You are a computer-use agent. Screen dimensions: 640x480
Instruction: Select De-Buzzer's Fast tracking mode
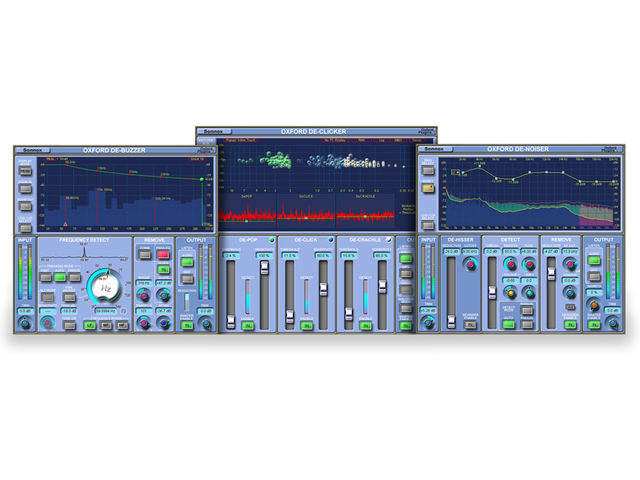(x=46, y=278)
